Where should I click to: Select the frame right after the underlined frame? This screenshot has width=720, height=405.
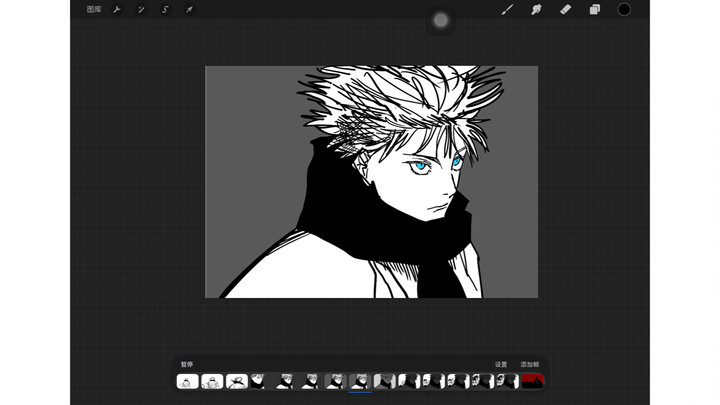(x=385, y=381)
